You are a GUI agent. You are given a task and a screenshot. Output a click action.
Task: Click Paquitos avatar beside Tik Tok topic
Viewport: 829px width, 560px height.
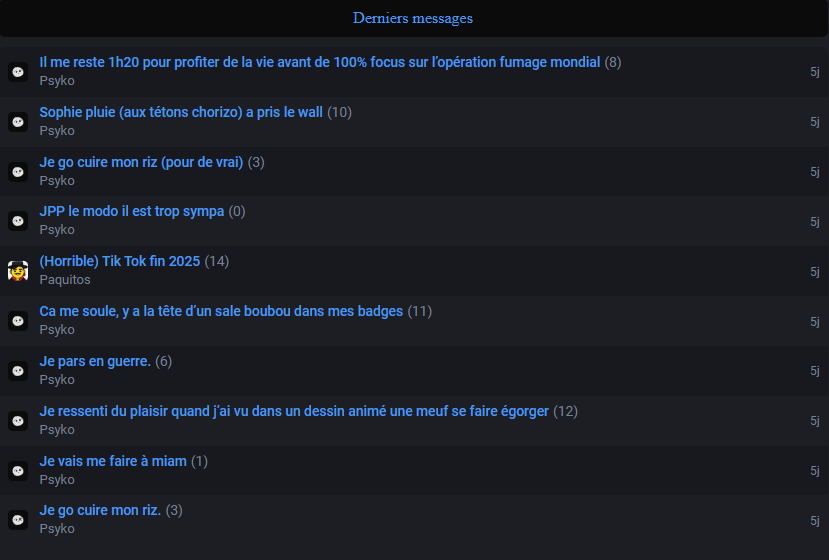[18, 271]
